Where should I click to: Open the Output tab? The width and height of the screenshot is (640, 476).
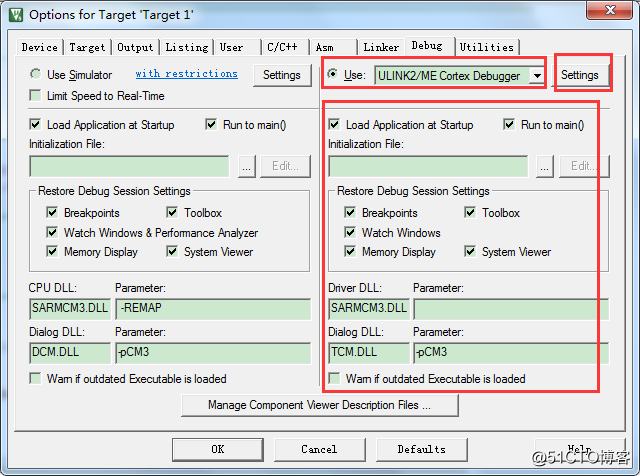point(135,47)
